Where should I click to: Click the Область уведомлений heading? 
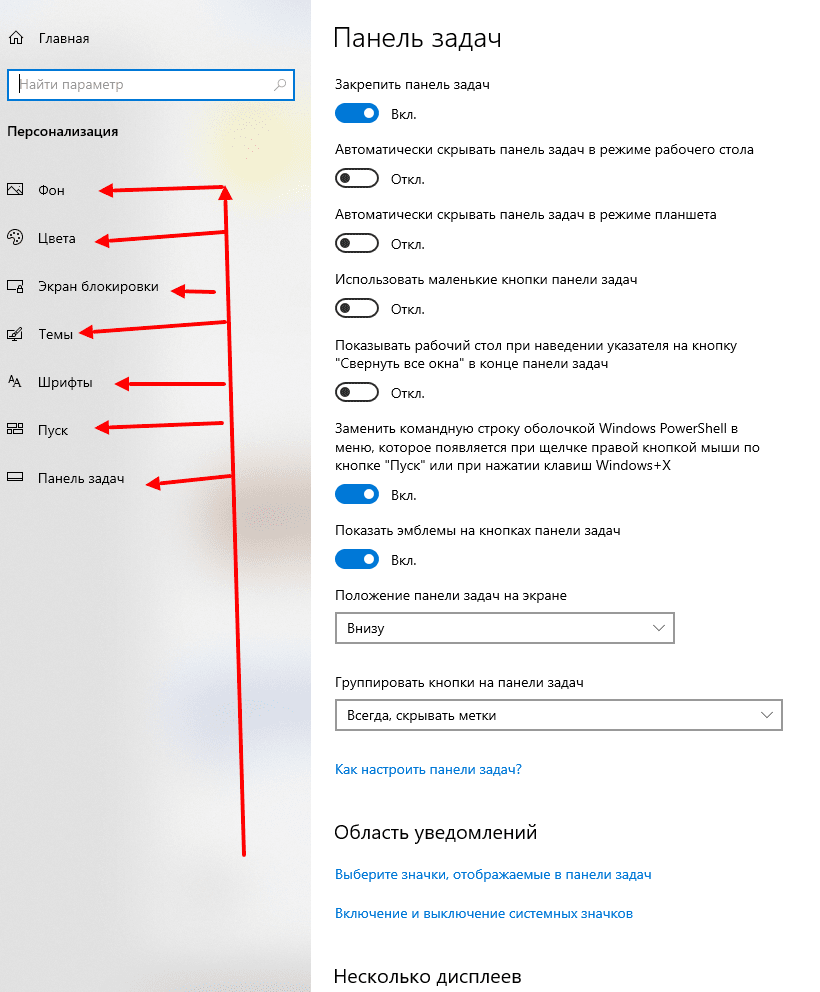(x=435, y=833)
